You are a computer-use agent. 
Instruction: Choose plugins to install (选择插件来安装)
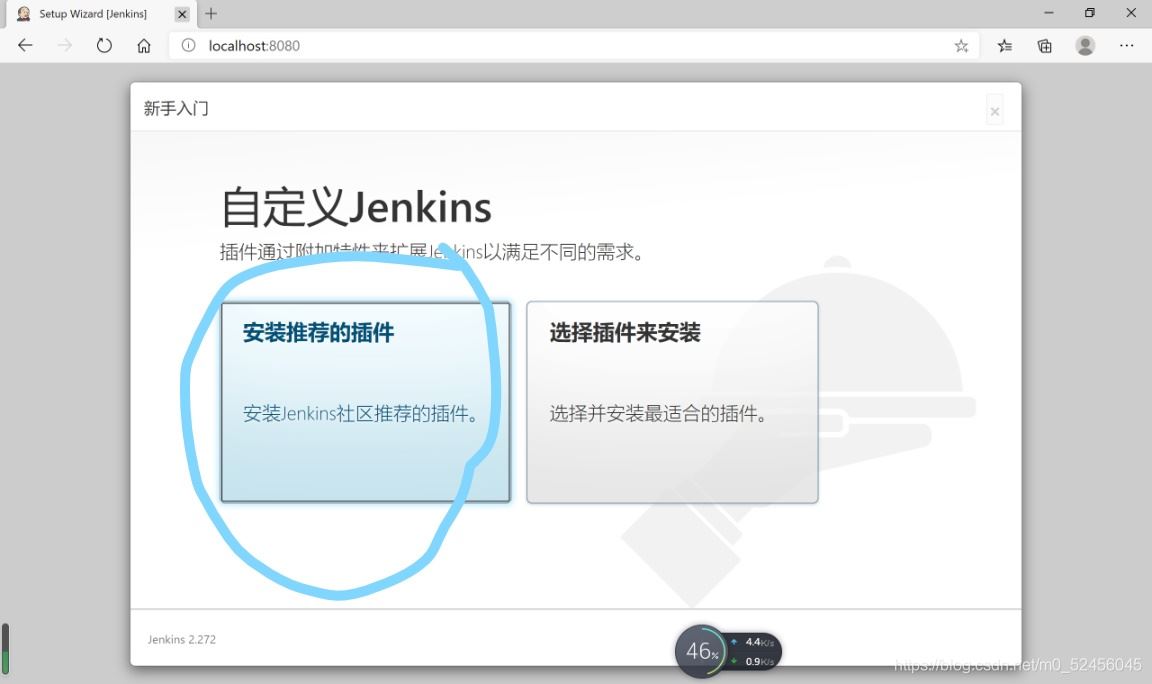[672, 402]
